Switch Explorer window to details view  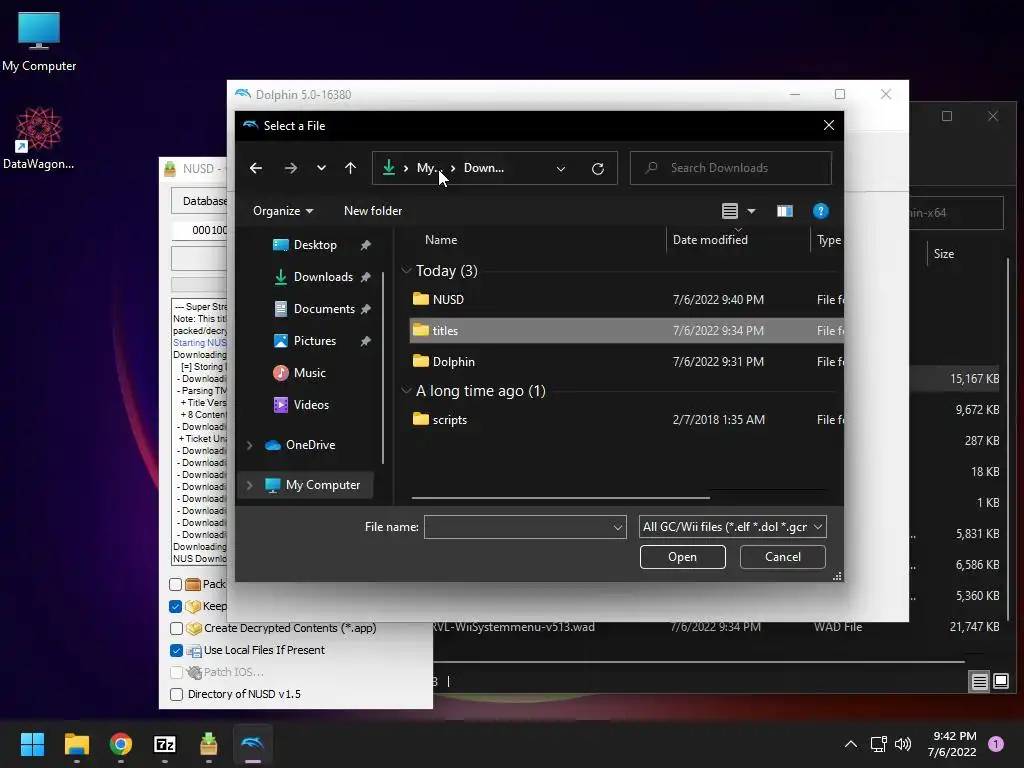click(x=980, y=682)
